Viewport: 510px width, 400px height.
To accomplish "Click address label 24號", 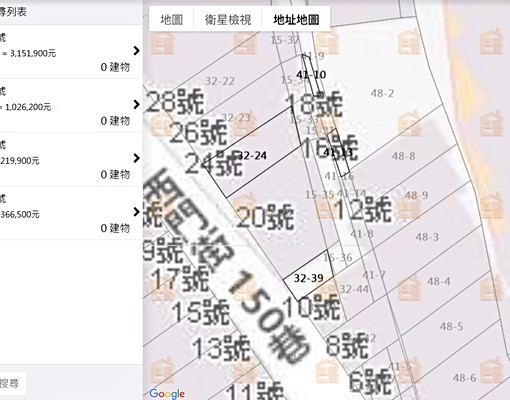I will (x=214, y=163).
